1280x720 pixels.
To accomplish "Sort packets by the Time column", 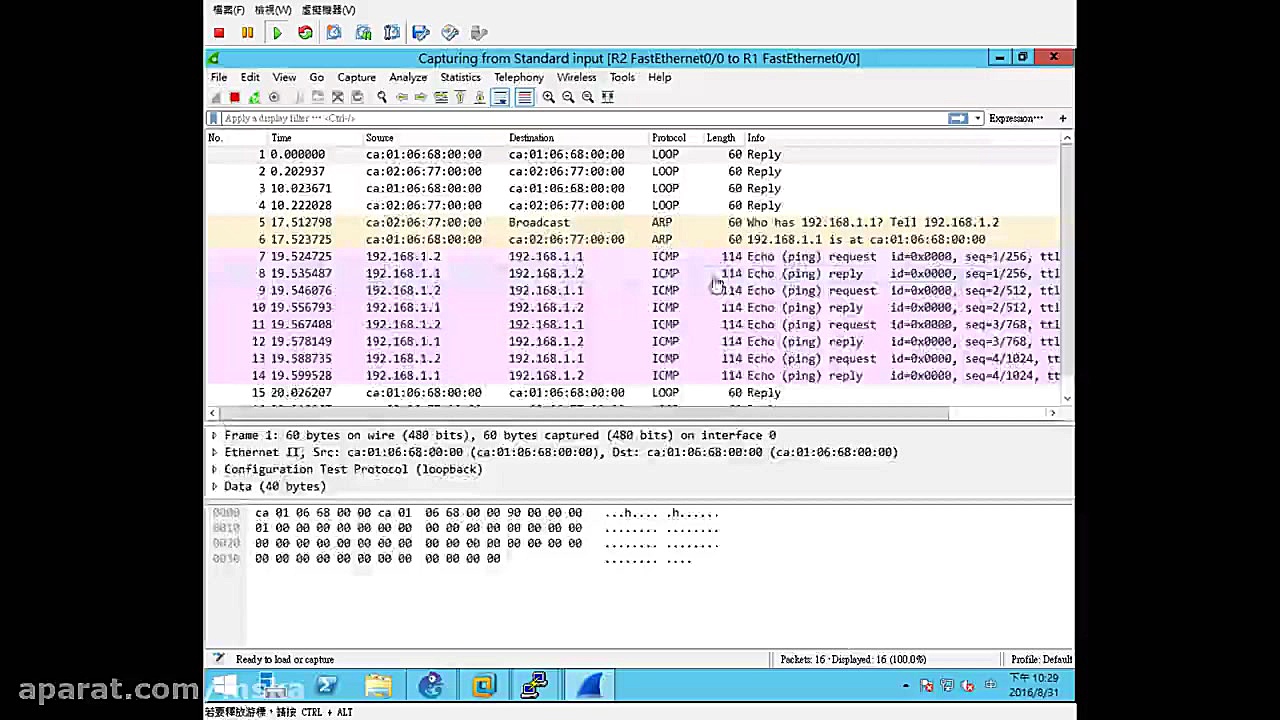I will [x=281, y=138].
